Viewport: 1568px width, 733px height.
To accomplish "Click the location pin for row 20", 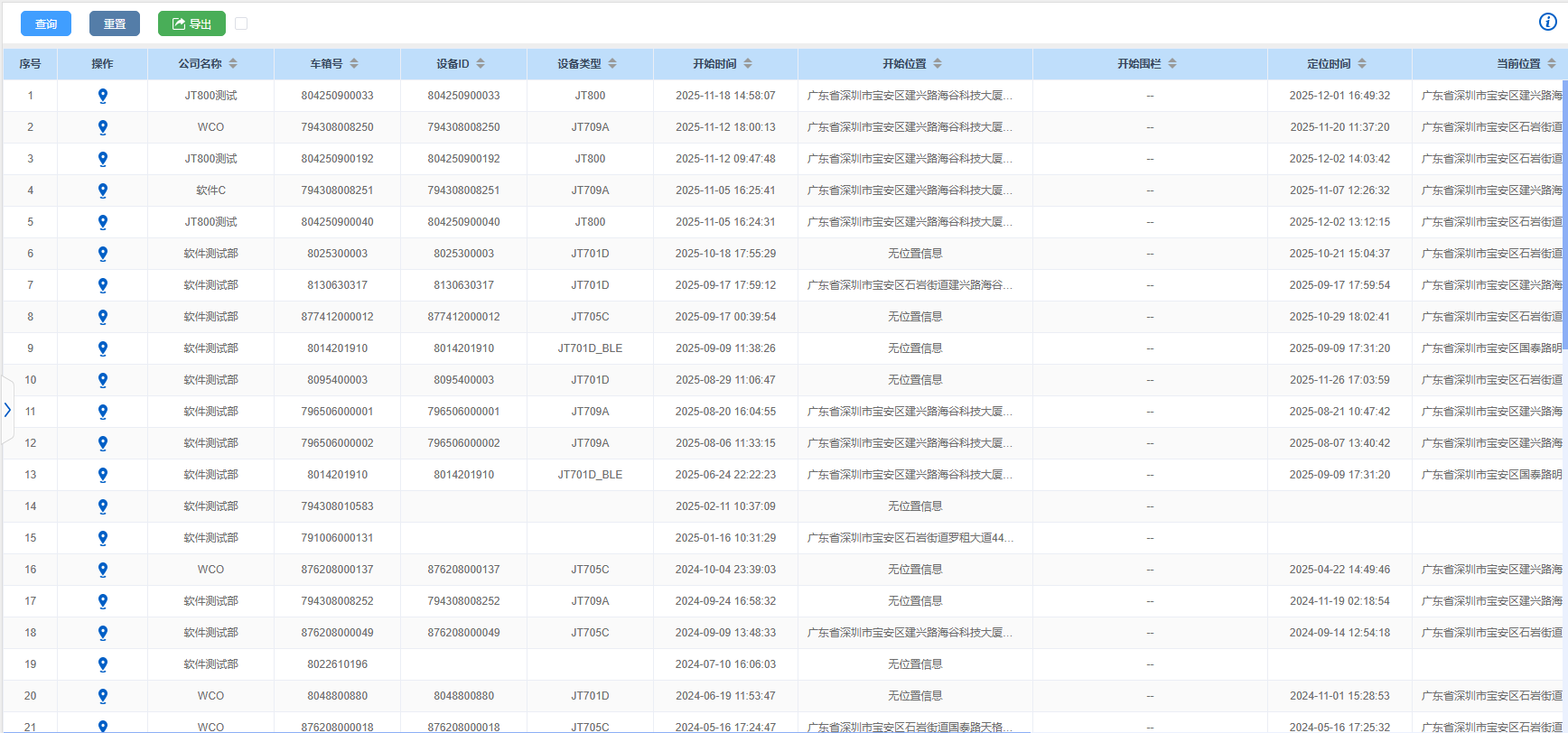I will (103, 696).
